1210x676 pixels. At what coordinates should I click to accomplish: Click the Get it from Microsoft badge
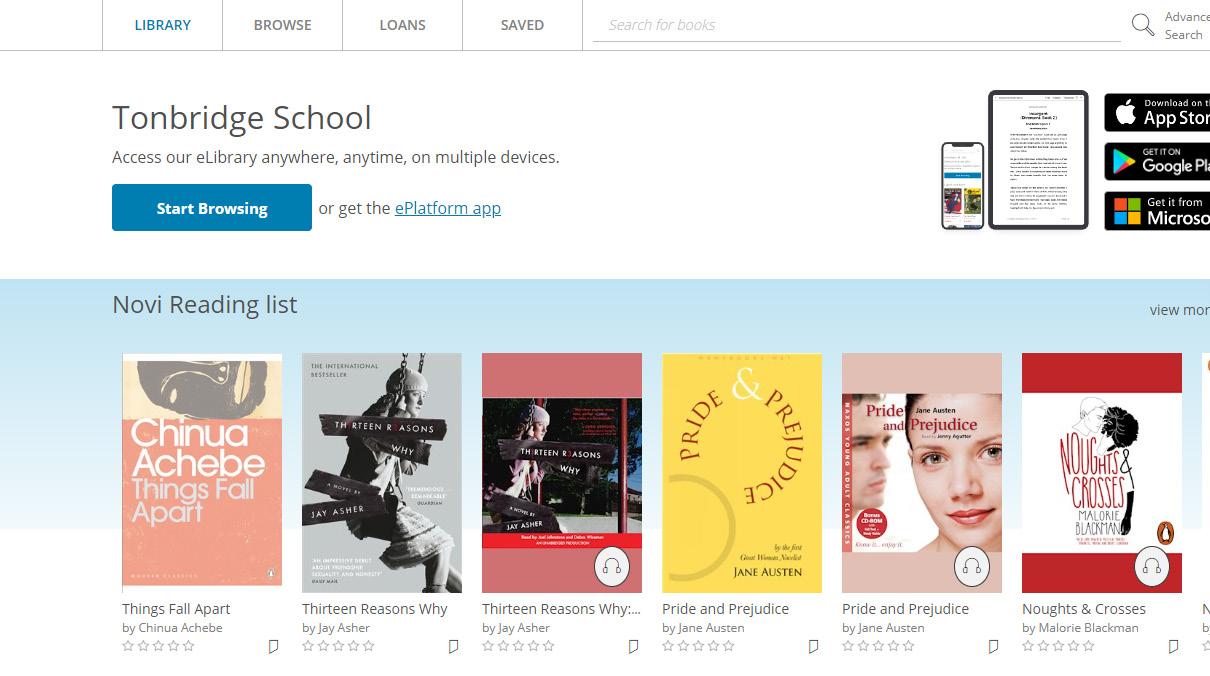point(1157,211)
